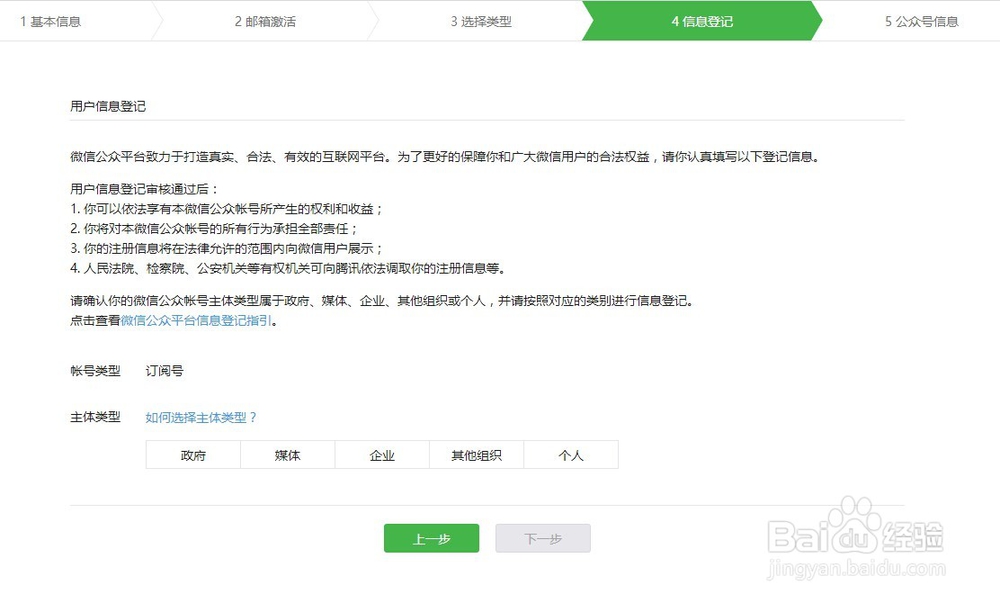The image size is (1000, 603).
Task: Click the 用户信息登记 heading
Action: pyautogui.click(x=108, y=106)
